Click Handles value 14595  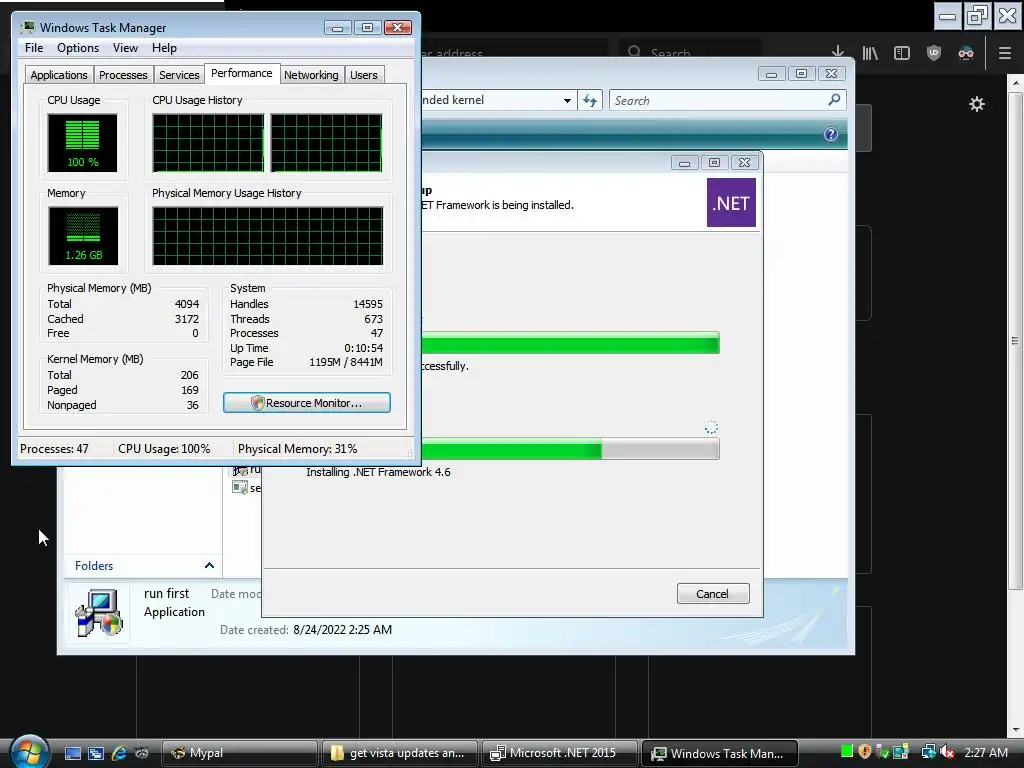[368, 304]
